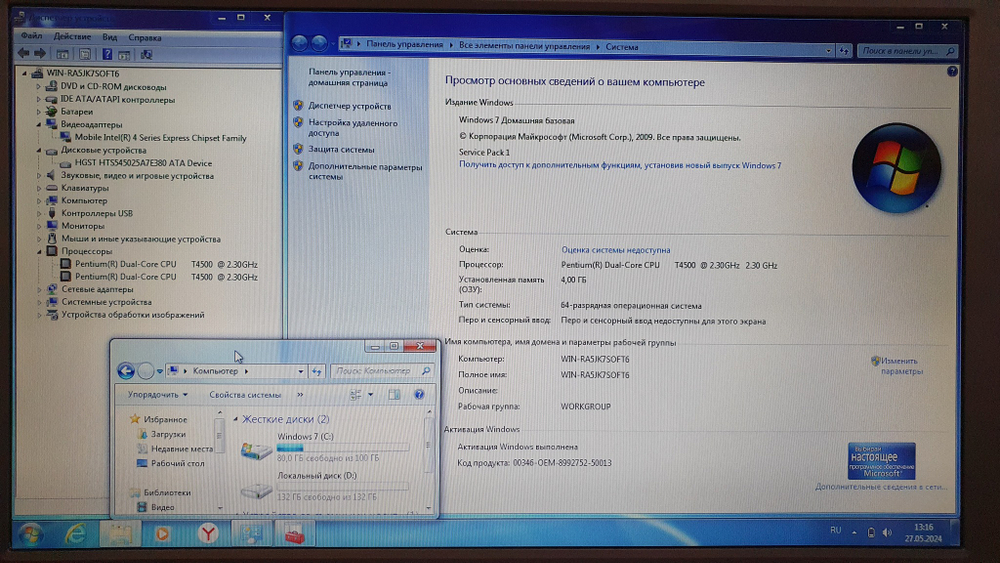Click the blue Help icon in Device Manager toolbar
1000x563 pixels.
[x=107, y=55]
